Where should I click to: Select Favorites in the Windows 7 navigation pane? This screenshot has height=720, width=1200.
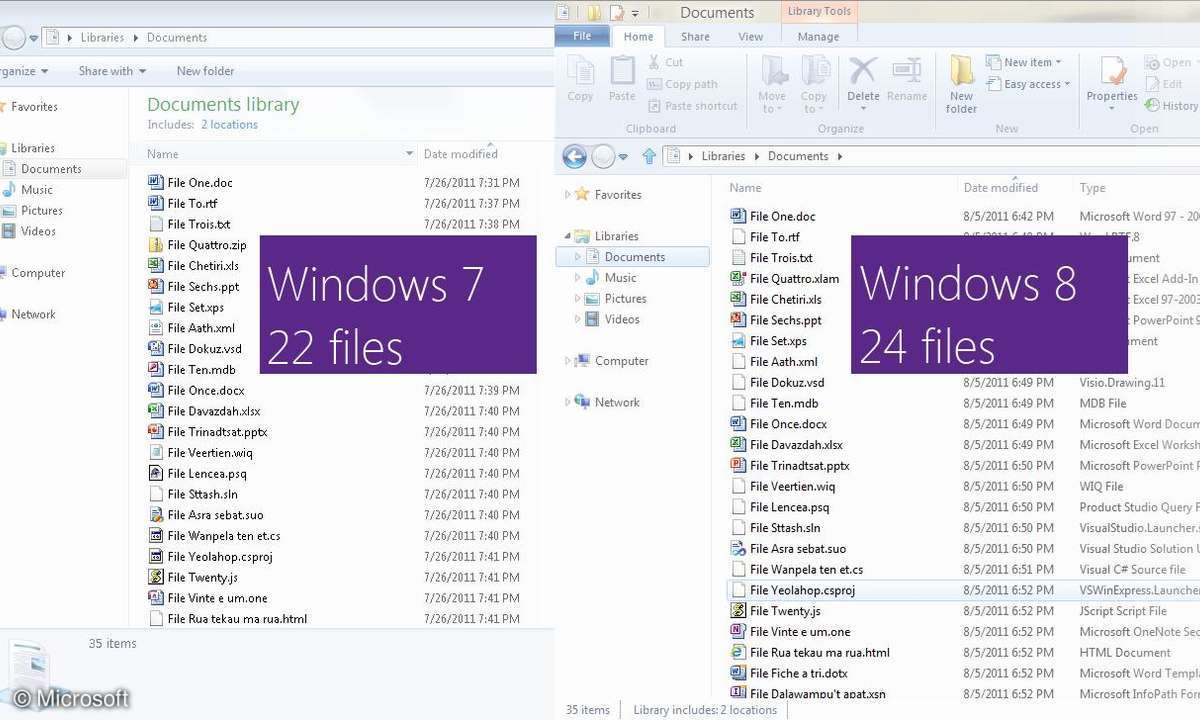click(34, 107)
